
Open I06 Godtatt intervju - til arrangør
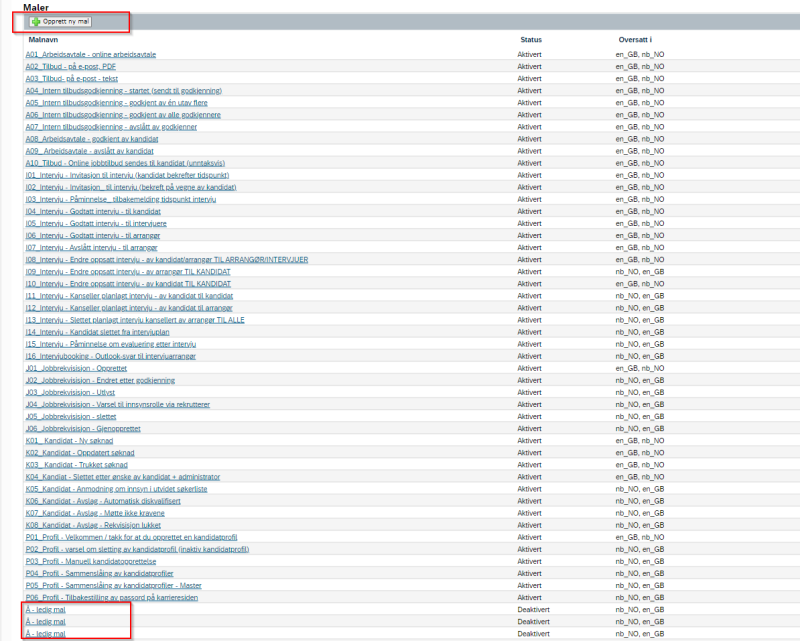(93, 236)
